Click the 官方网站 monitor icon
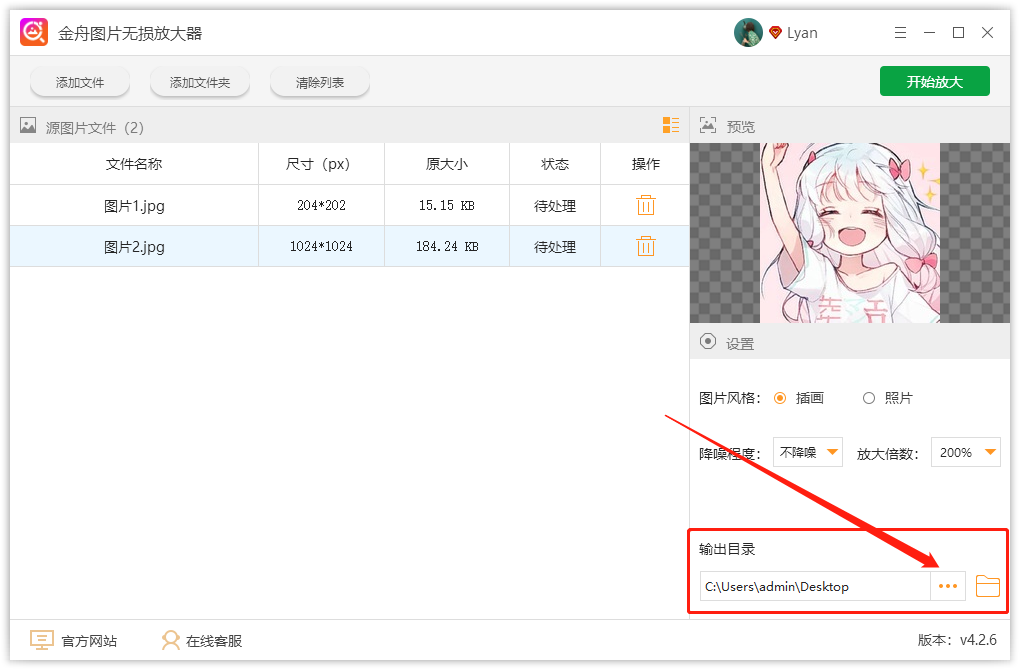1020x670 pixels. (x=42, y=640)
